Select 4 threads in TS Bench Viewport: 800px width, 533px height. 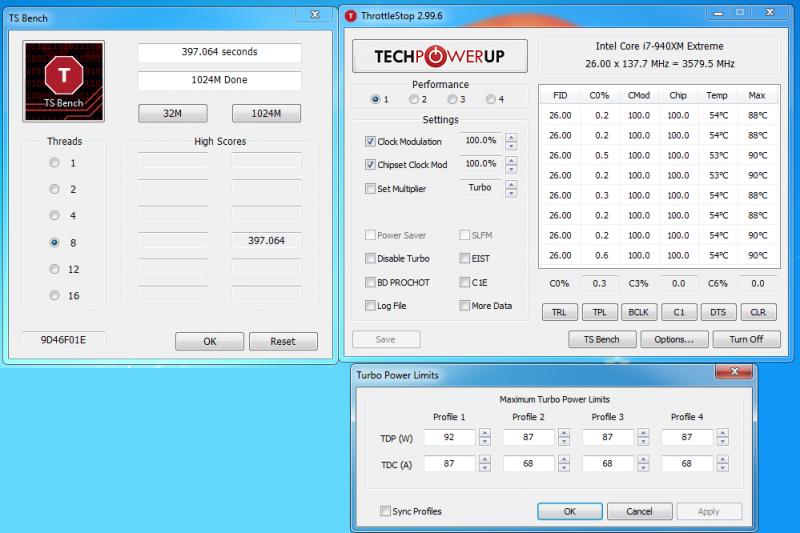[54, 215]
